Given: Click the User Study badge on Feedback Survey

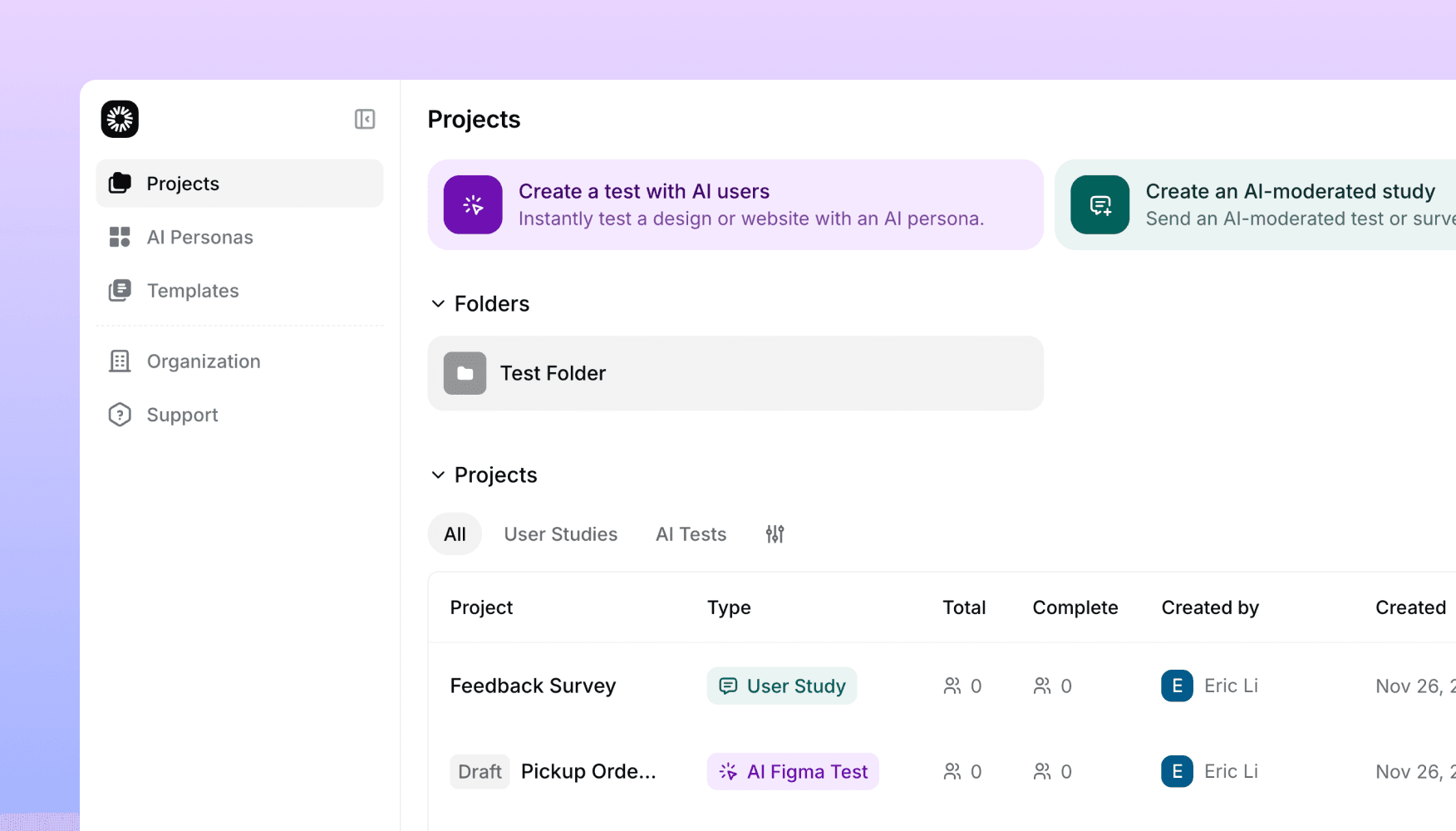Looking at the screenshot, I should pyautogui.click(x=781, y=686).
